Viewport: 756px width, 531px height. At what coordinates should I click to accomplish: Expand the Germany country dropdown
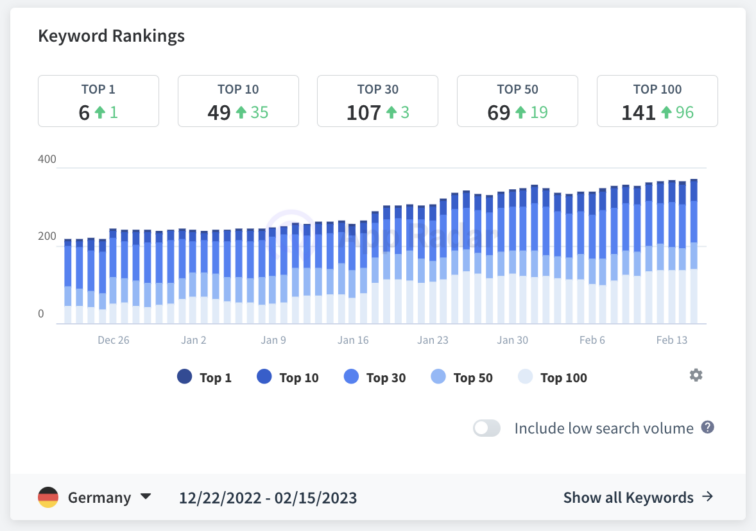pos(145,497)
